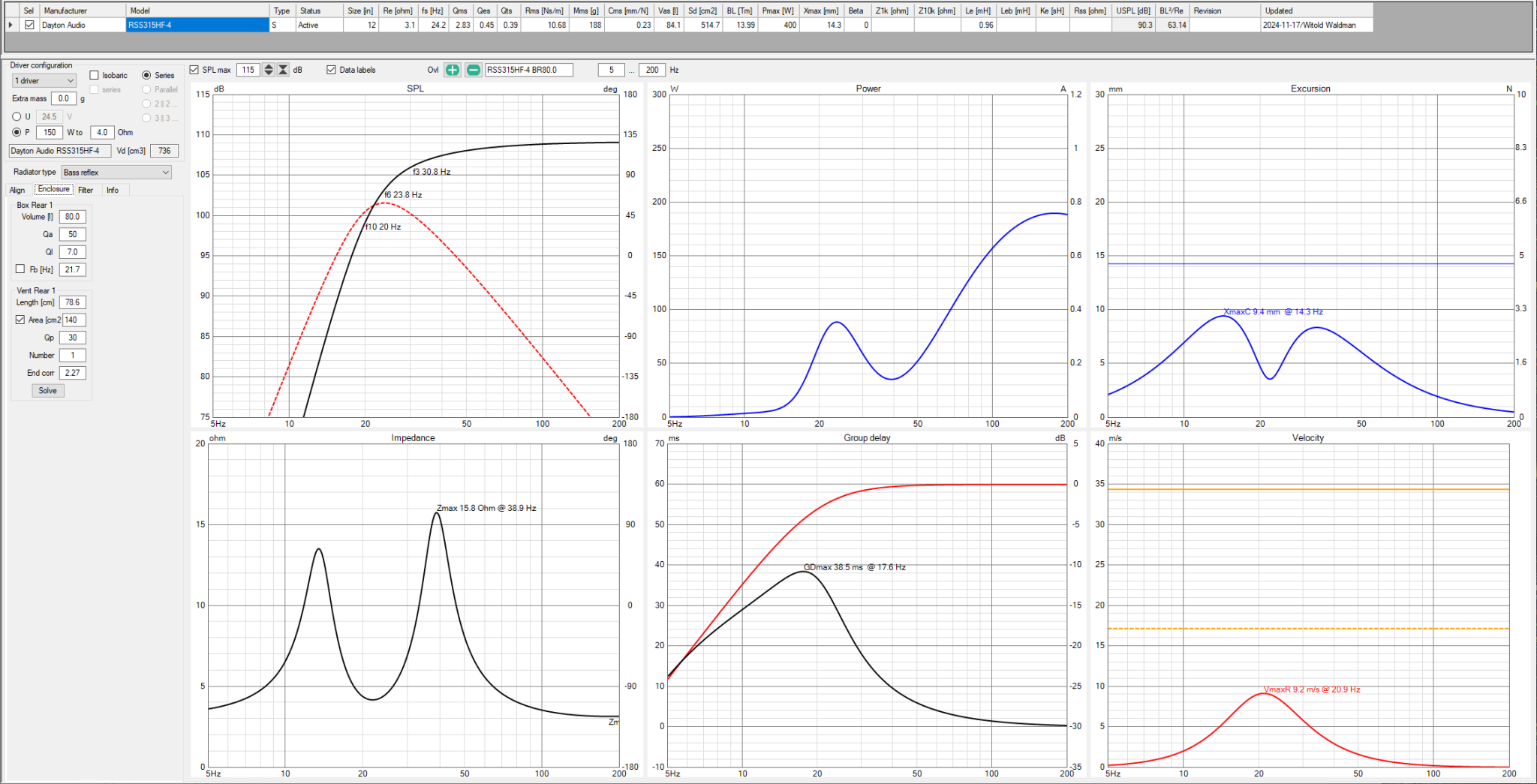This screenshot has height=784, width=1537.
Task: Click the row selector arrow for Dayton Audio
Action: pyautogui.click(x=11, y=25)
